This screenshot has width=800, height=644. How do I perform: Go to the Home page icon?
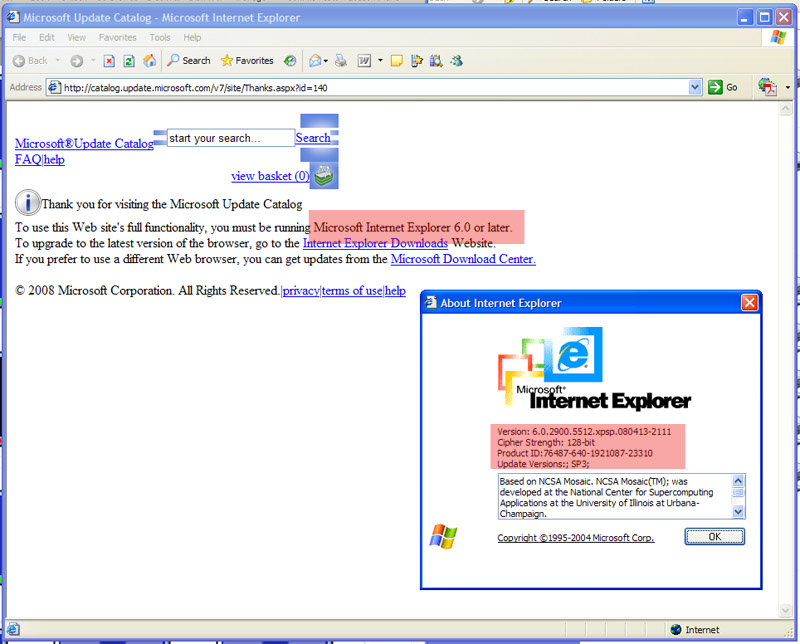(148, 61)
